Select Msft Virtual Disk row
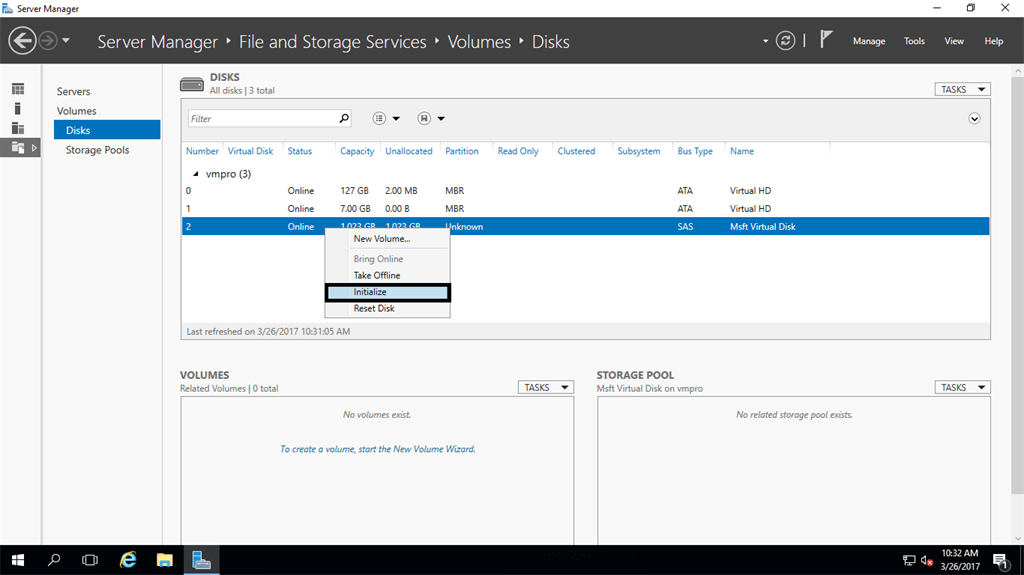1024x575 pixels. [x=585, y=227]
